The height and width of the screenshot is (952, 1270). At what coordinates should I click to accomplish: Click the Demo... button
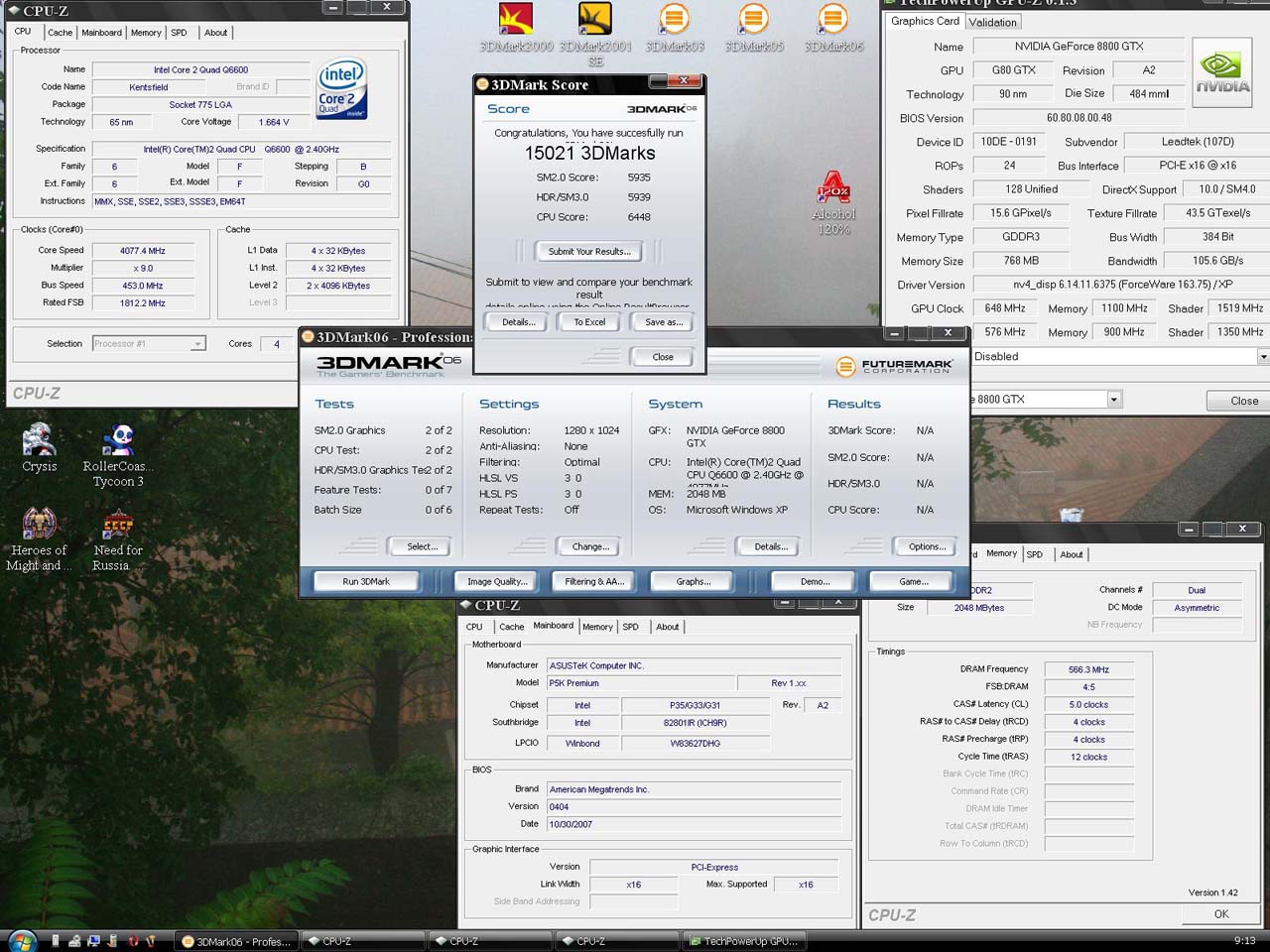pyautogui.click(x=816, y=582)
